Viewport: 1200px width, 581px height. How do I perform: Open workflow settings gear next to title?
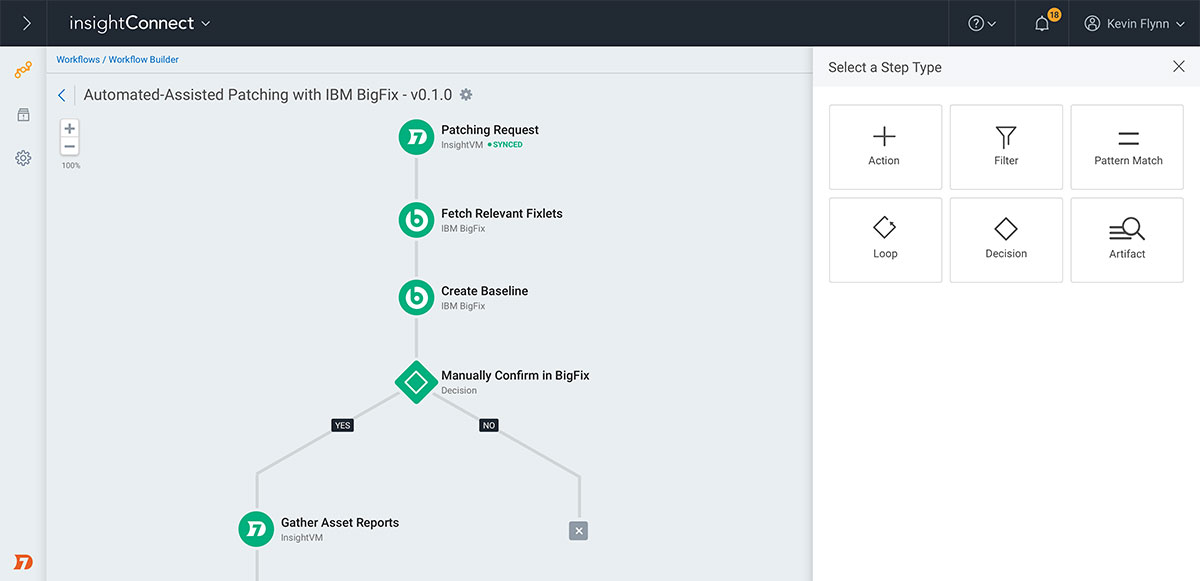(466, 95)
